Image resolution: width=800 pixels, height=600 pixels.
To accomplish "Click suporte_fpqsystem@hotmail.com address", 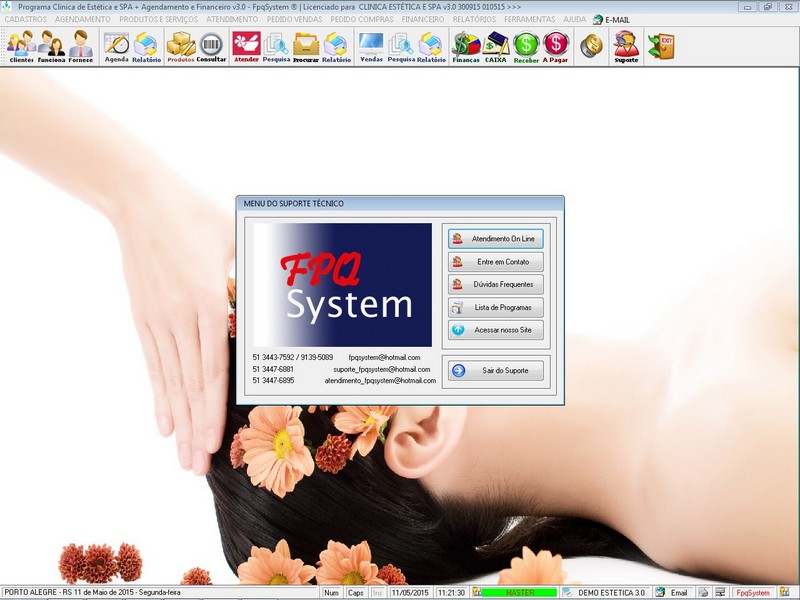I will coord(382,369).
